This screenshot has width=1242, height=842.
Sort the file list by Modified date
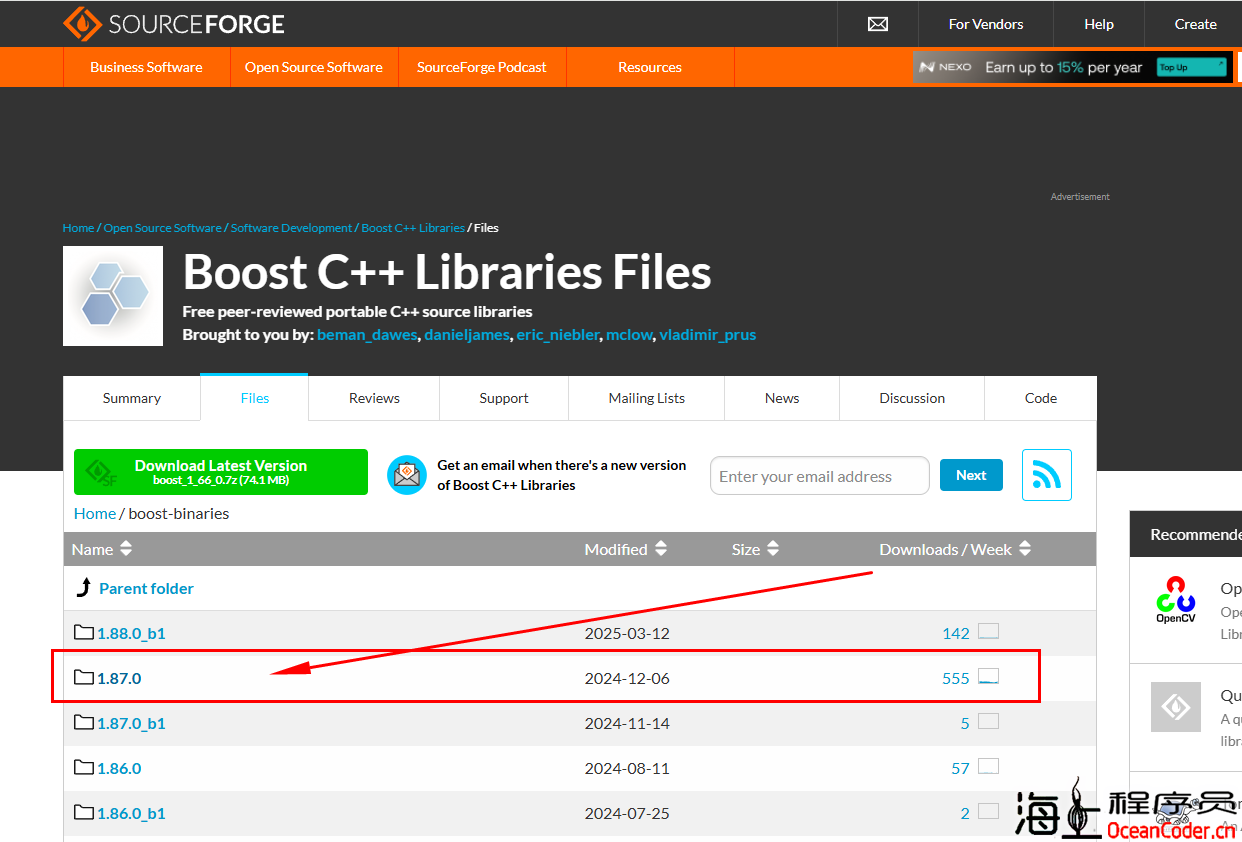point(626,549)
